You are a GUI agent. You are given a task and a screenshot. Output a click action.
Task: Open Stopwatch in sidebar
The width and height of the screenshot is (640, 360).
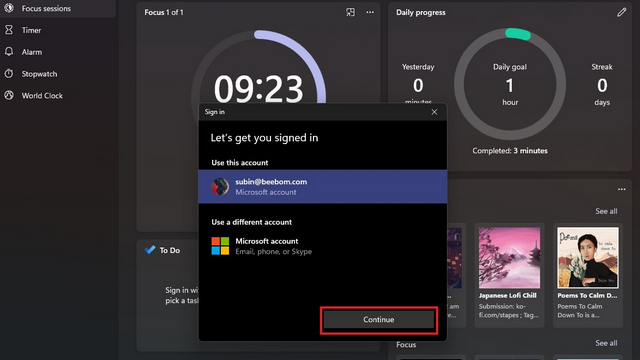[x=57, y=74]
